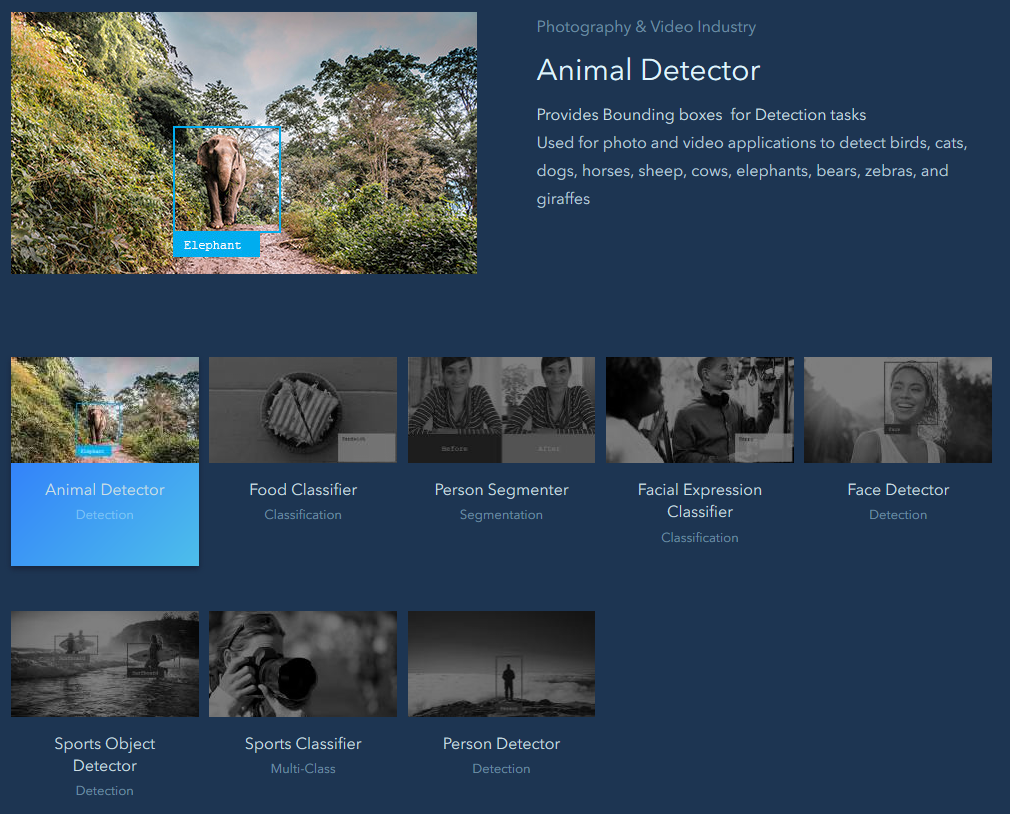This screenshot has width=1010, height=814.
Task: Click the Facial Expression Classifier thumbnail image
Action: tap(699, 410)
